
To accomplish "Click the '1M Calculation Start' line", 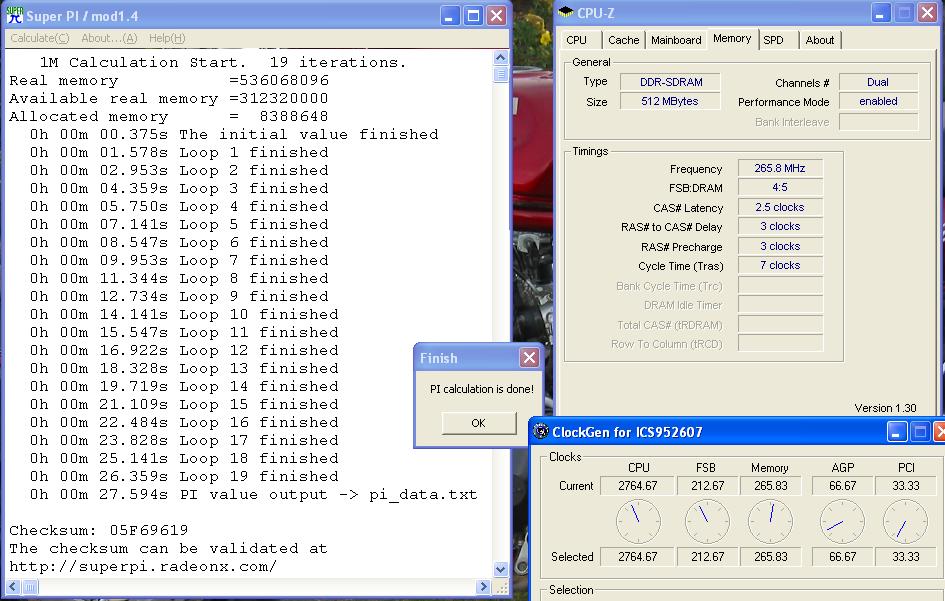I will click(223, 62).
